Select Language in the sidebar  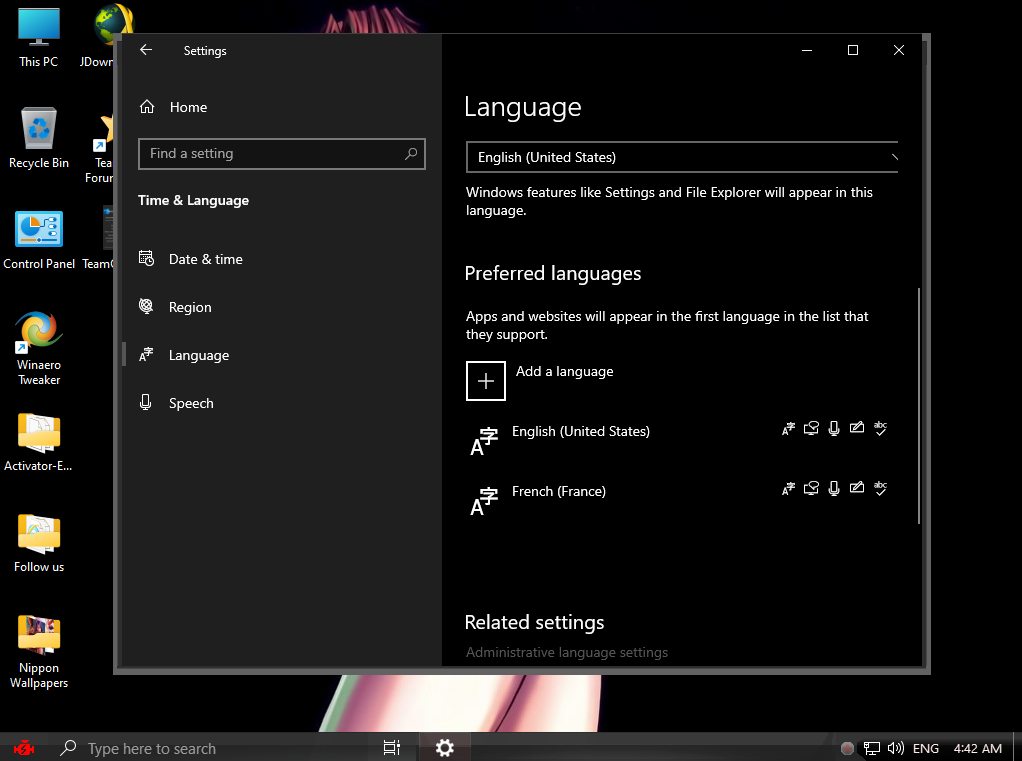(198, 355)
